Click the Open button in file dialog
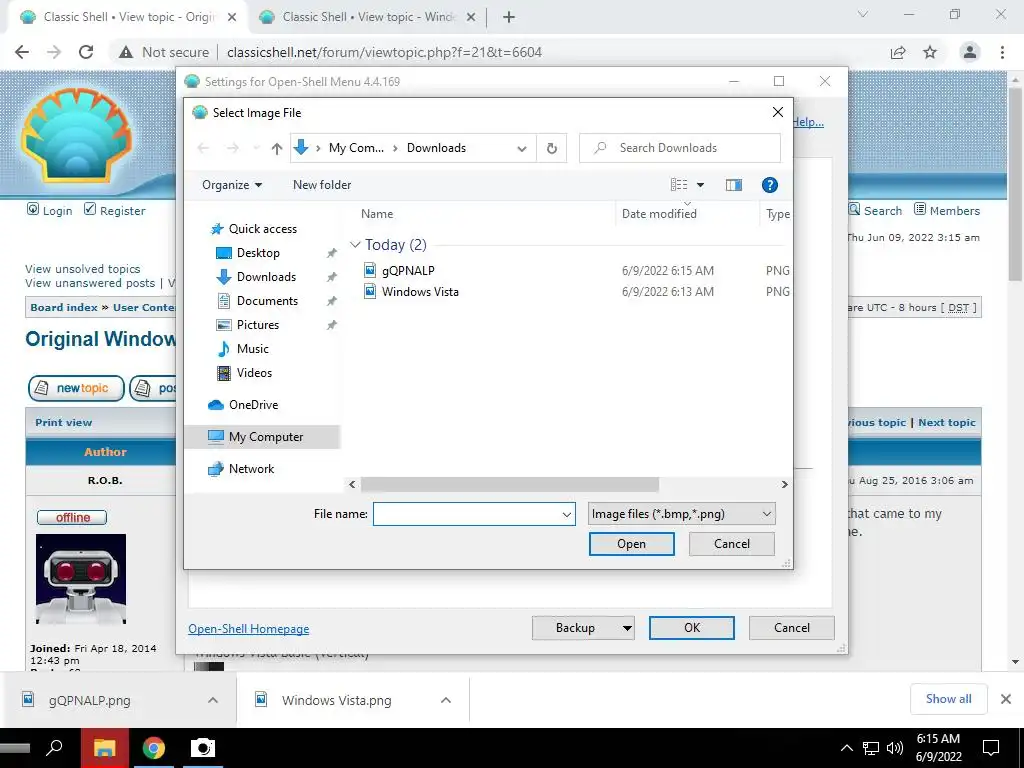Viewport: 1024px width, 768px height. tap(632, 544)
